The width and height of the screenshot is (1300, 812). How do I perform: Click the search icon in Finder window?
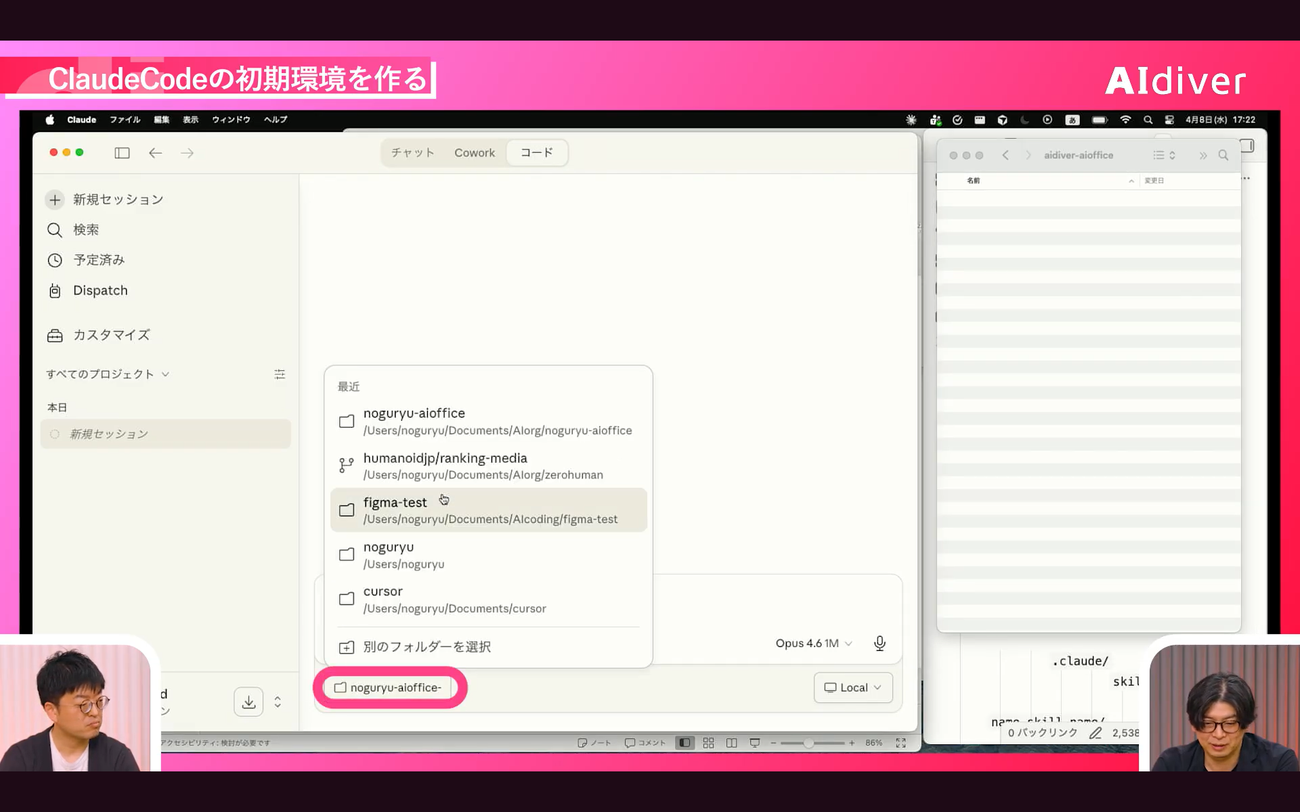point(1223,155)
